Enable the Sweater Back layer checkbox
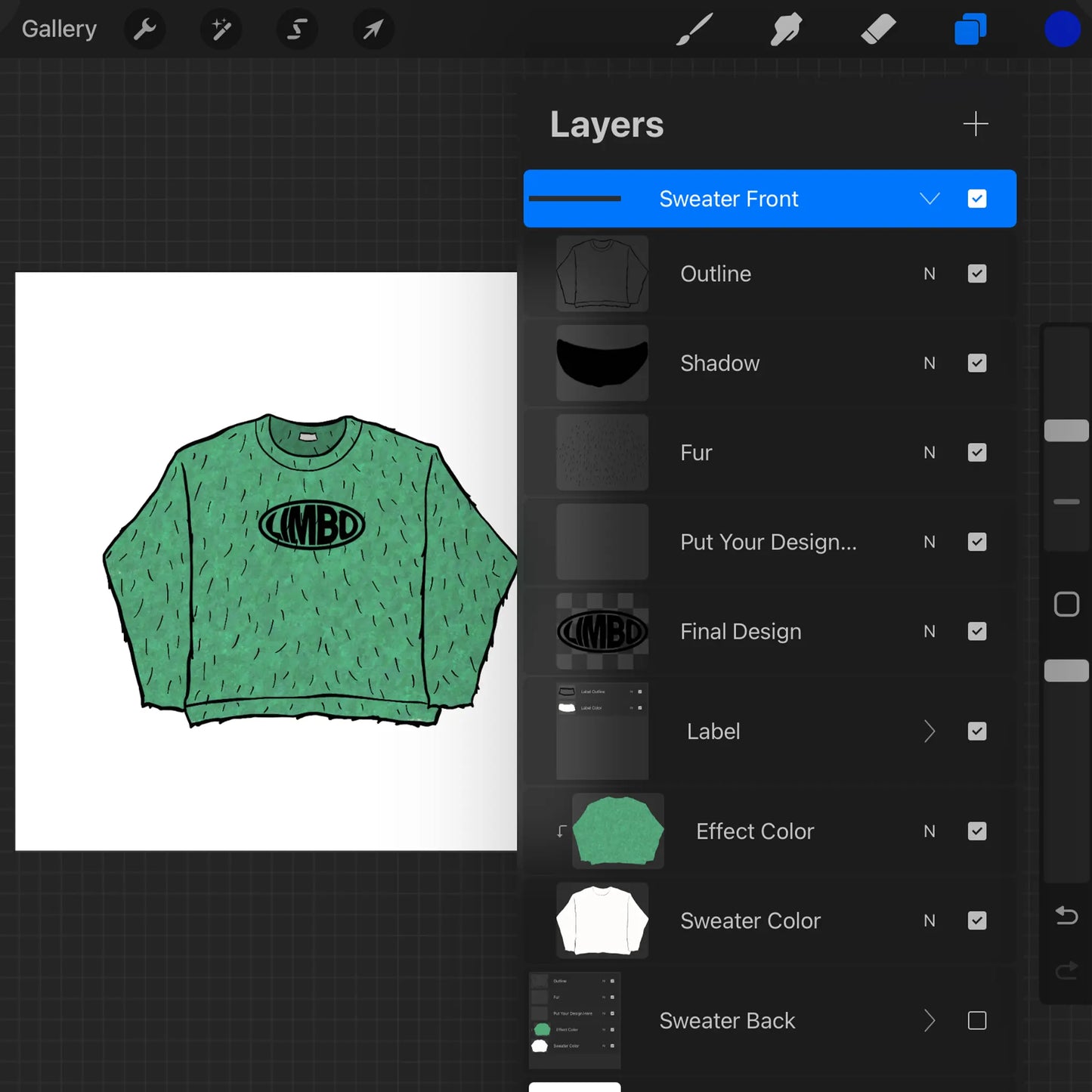The image size is (1092, 1092). coord(976,1020)
